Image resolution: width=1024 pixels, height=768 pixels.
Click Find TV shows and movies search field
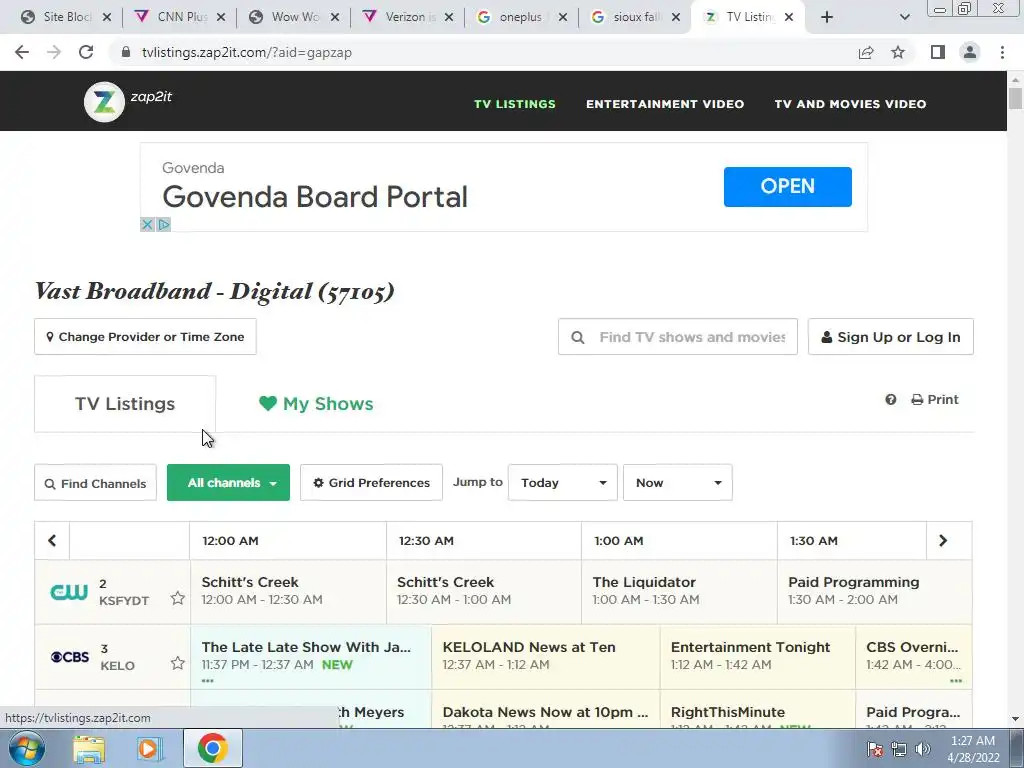click(678, 337)
